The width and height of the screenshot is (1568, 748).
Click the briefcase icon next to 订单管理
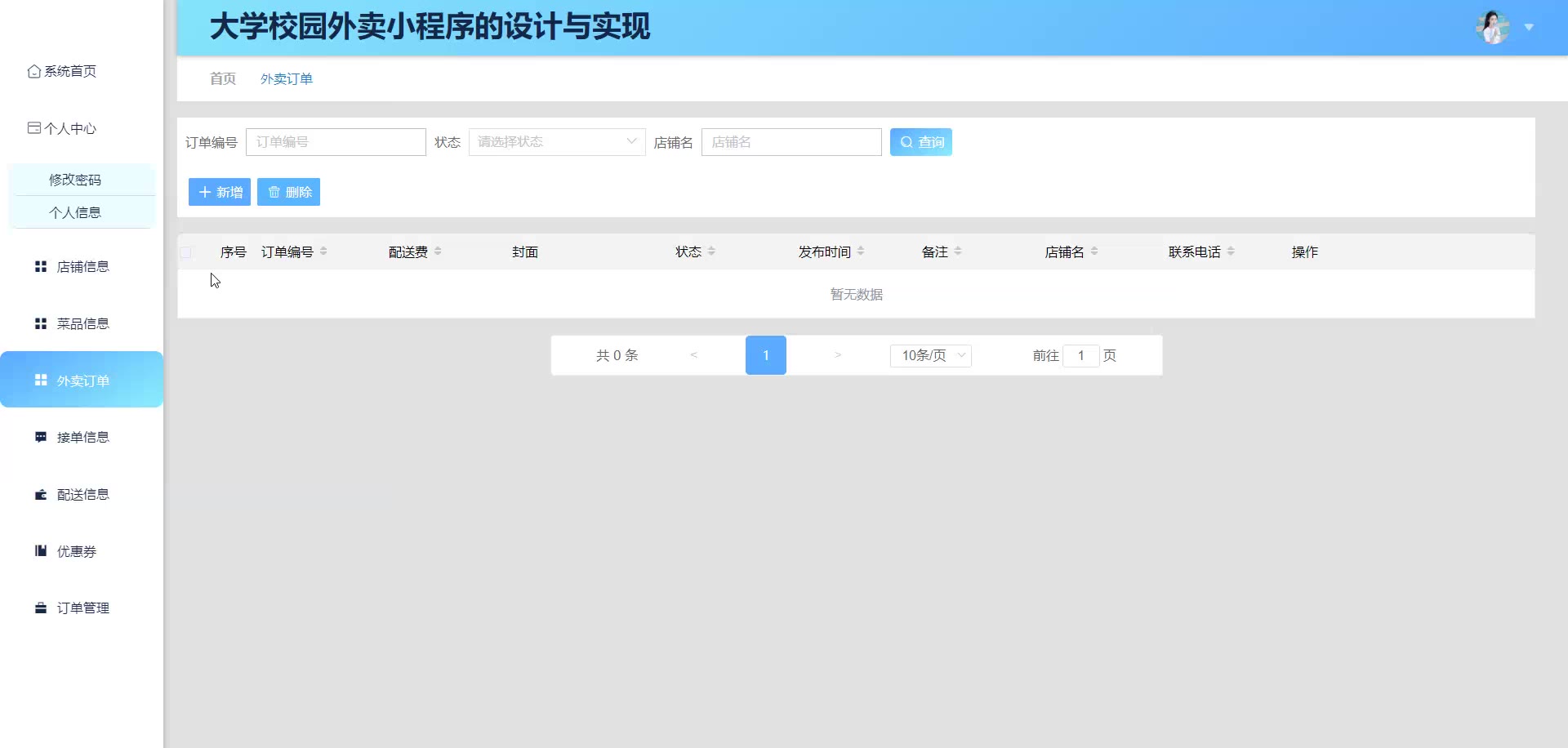click(41, 608)
